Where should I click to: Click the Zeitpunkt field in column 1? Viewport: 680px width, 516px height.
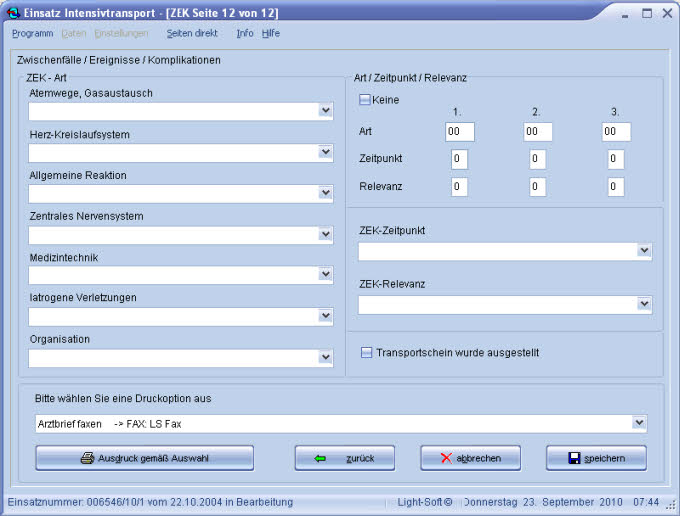pyautogui.click(x=459, y=159)
